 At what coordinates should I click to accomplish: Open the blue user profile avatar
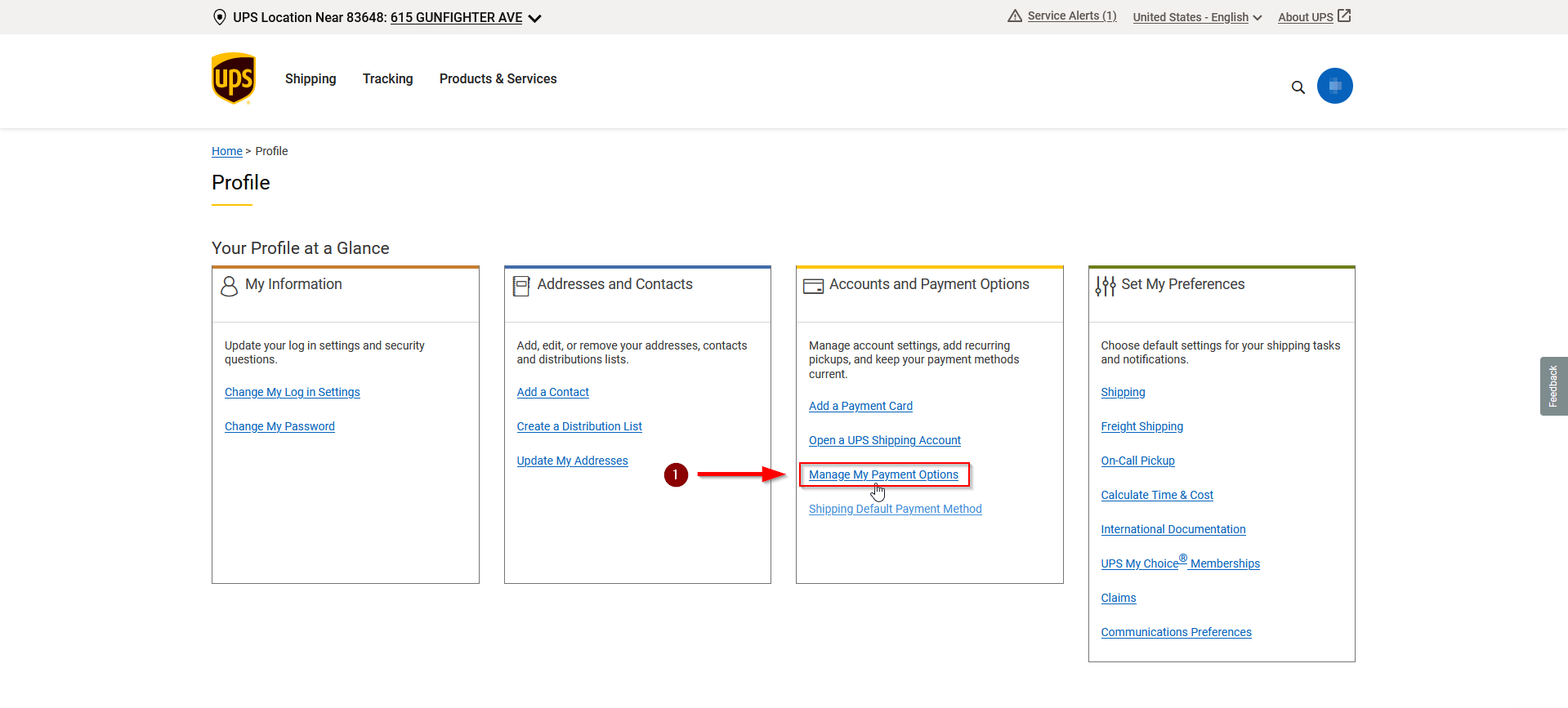[x=1334, y=86]
